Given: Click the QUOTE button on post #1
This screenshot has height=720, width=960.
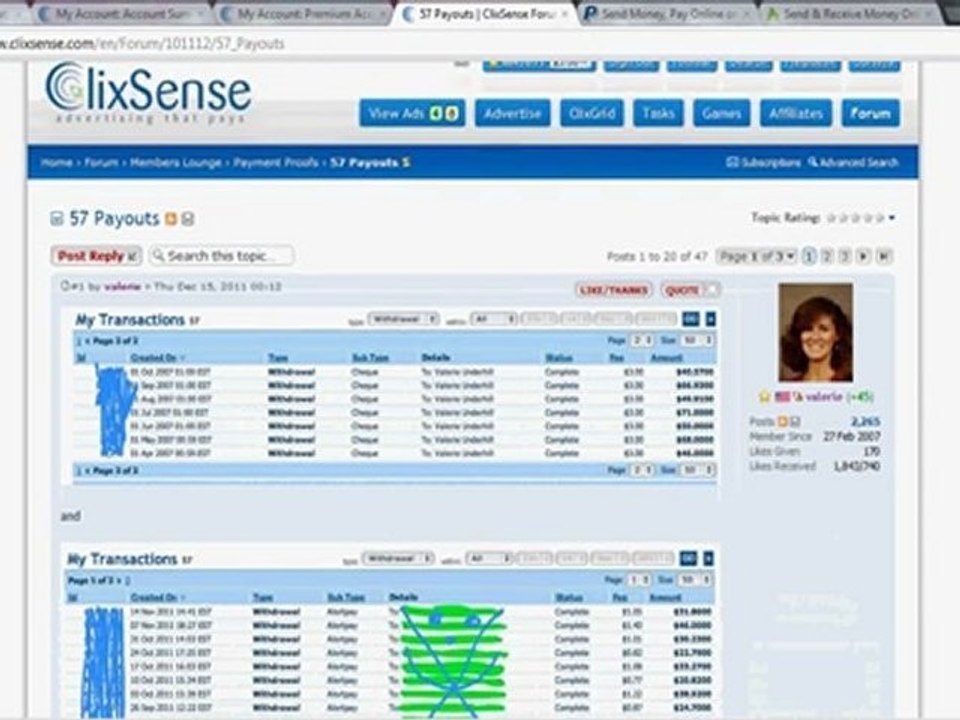Looking at the screenshot, I should (x=682, y=290).
